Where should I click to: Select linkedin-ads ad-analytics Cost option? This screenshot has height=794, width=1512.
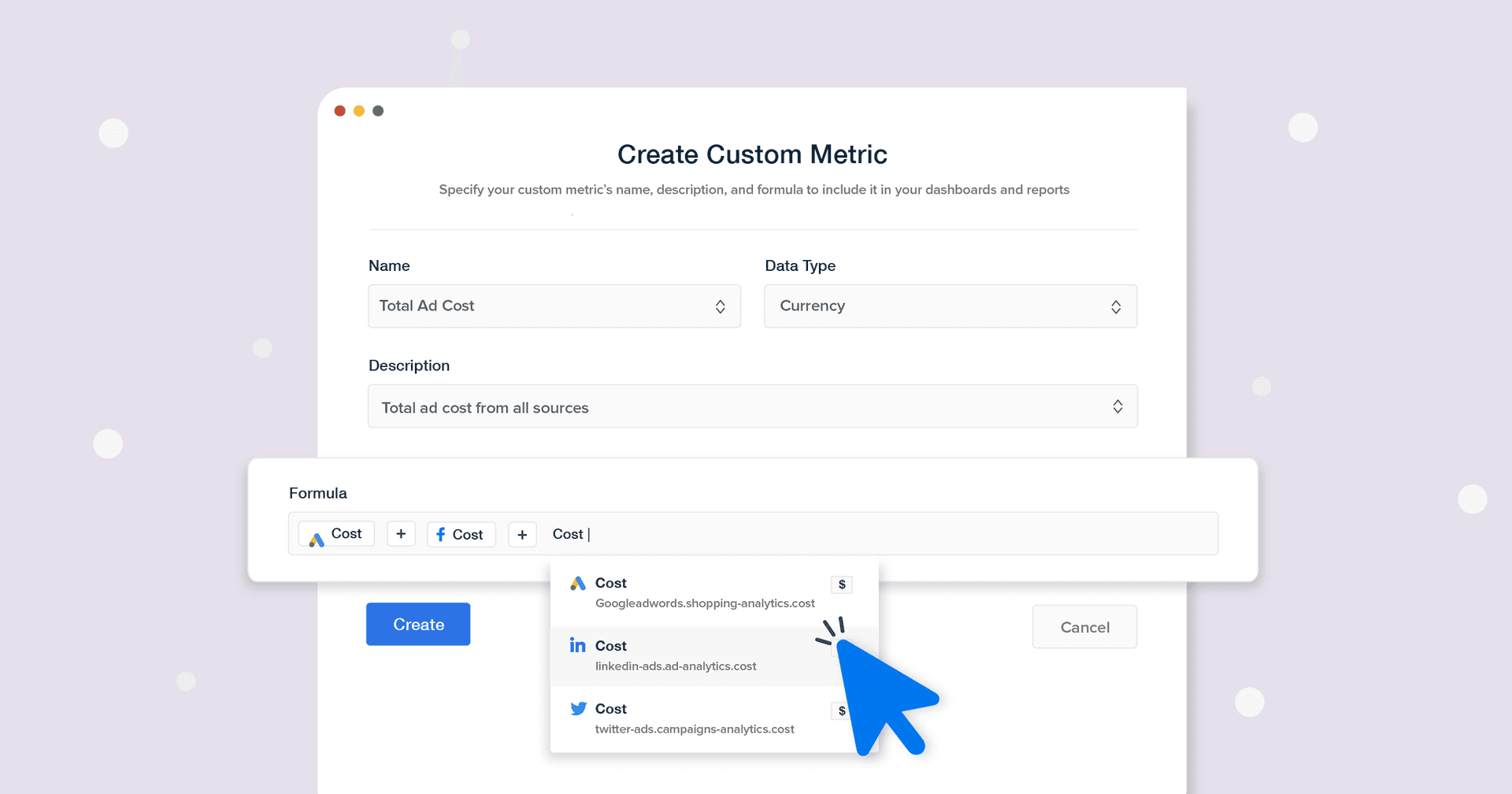(x=714, y=656)
